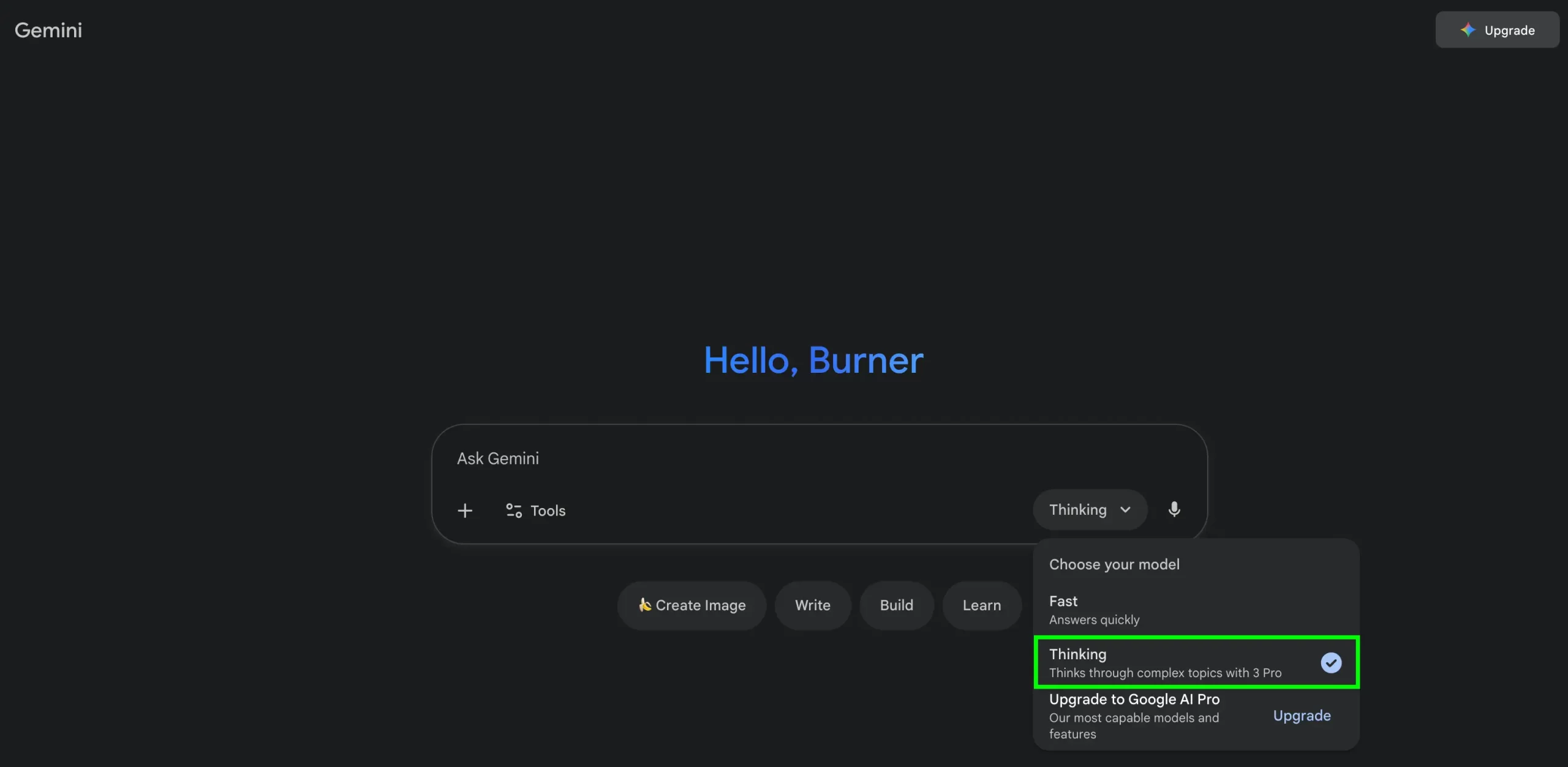Click the Gemini logo text
Screen dimensions: 1568x767
(48, 30)
